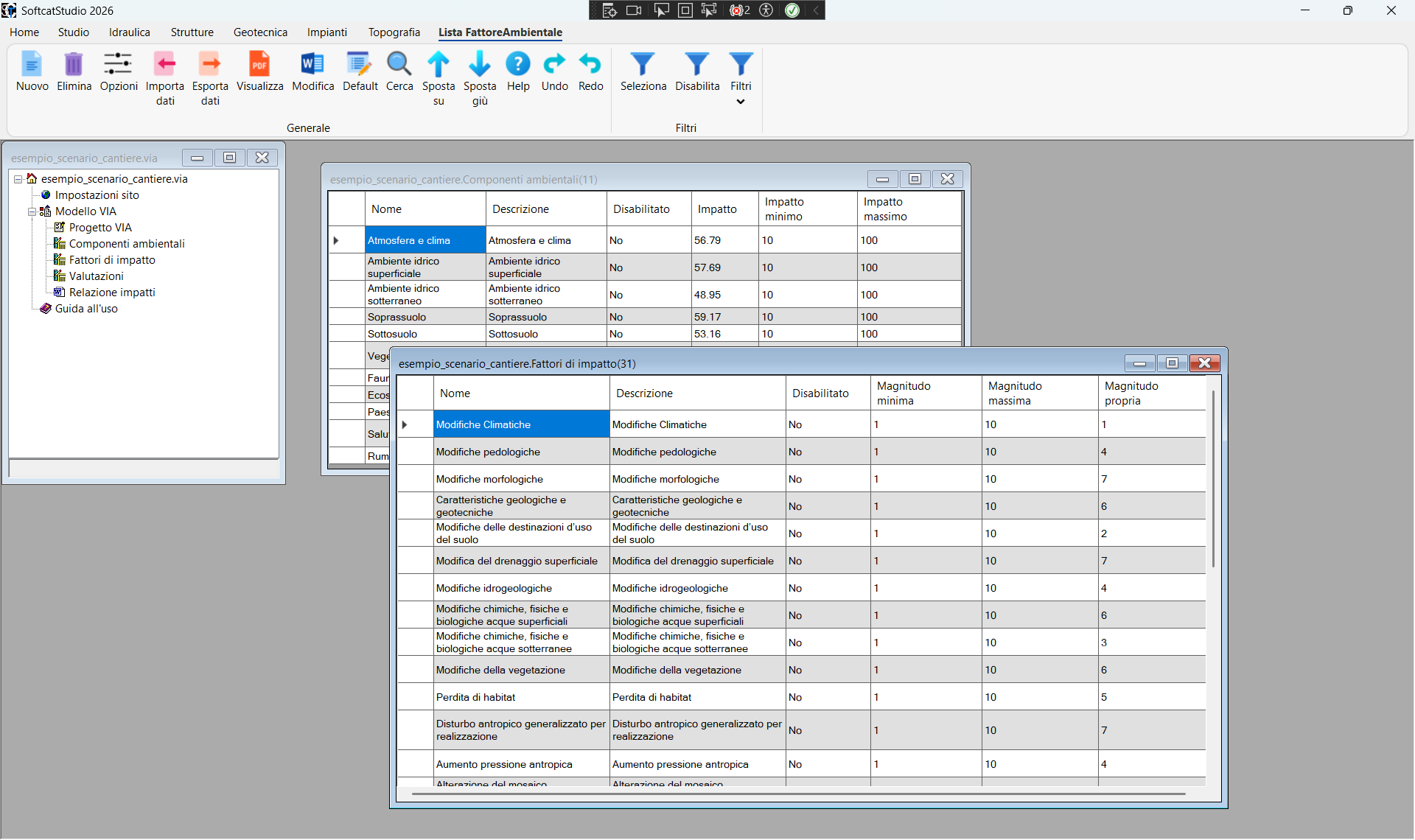Open the Home ribbon tab
Screen dimensions: 1415x840
click(x=24, y=32)
